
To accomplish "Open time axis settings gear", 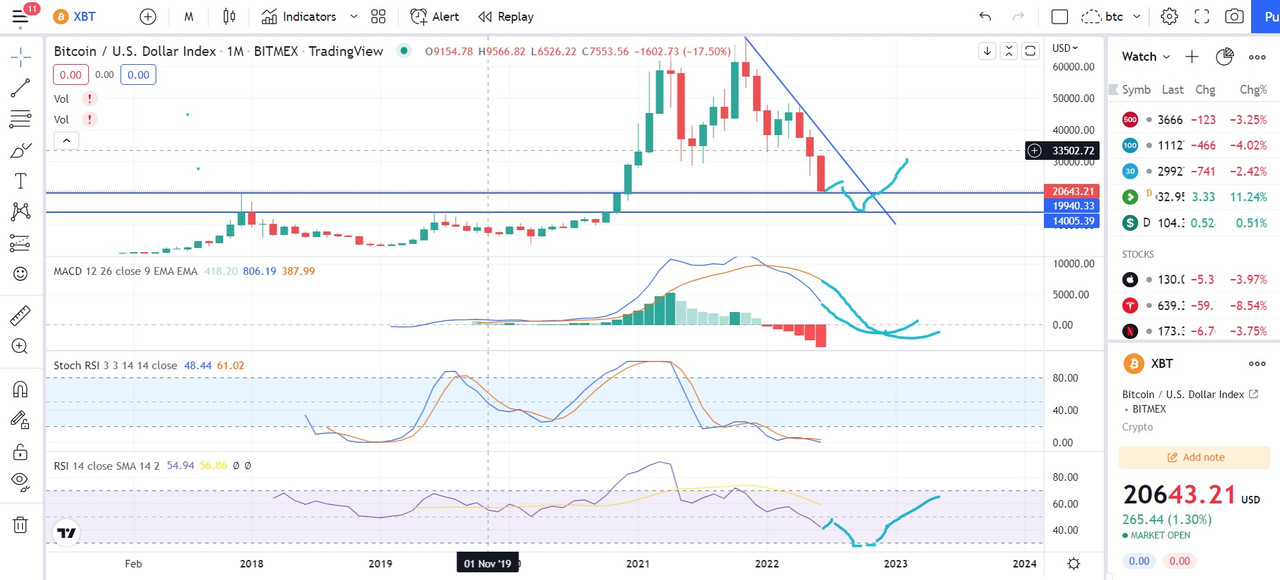I will pyautogui.click(x=1073, y=564).
